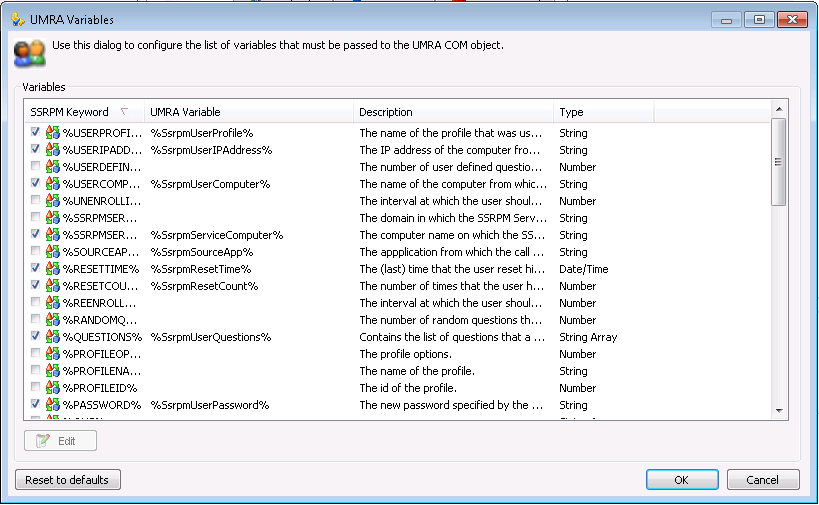Cancel the UMRA Variables dialog
This screenshot has height=505, width=819.
pos(763,479)
